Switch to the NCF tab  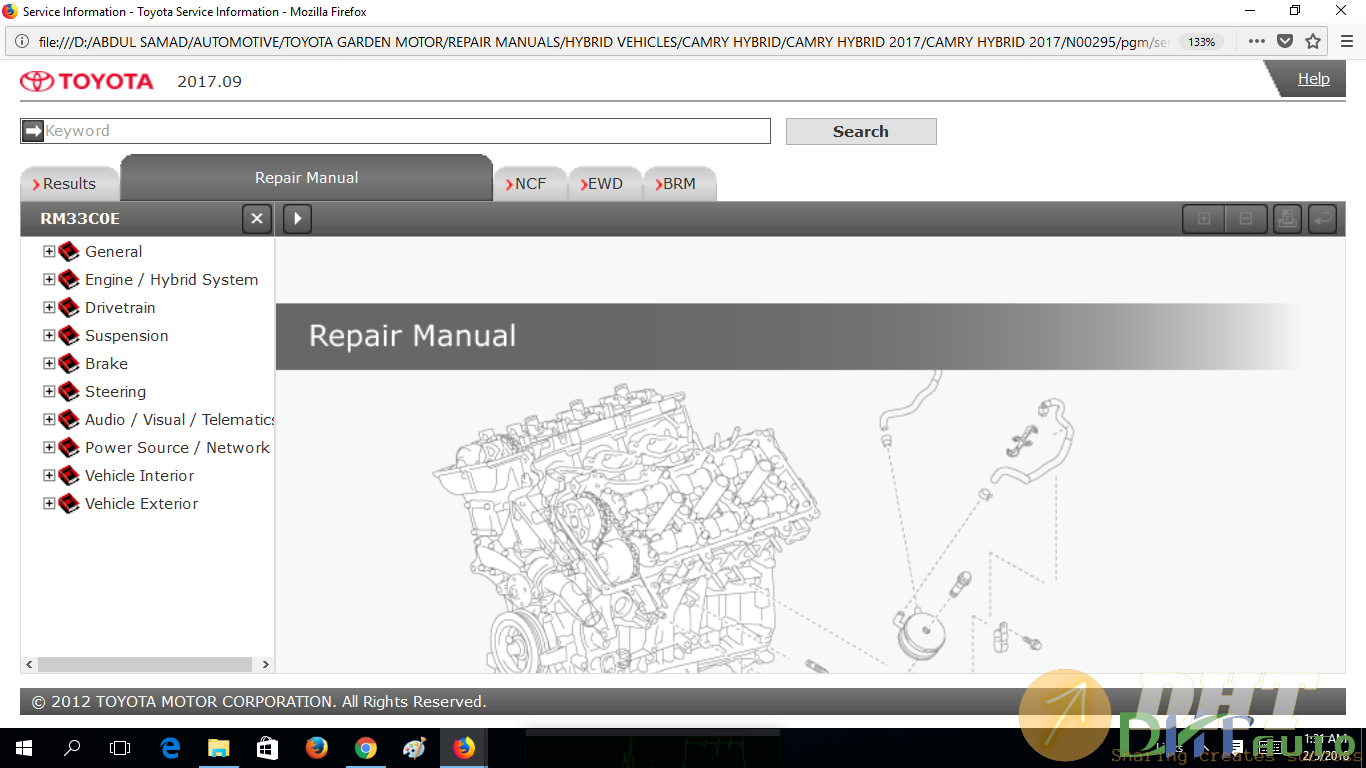(529, 184)
